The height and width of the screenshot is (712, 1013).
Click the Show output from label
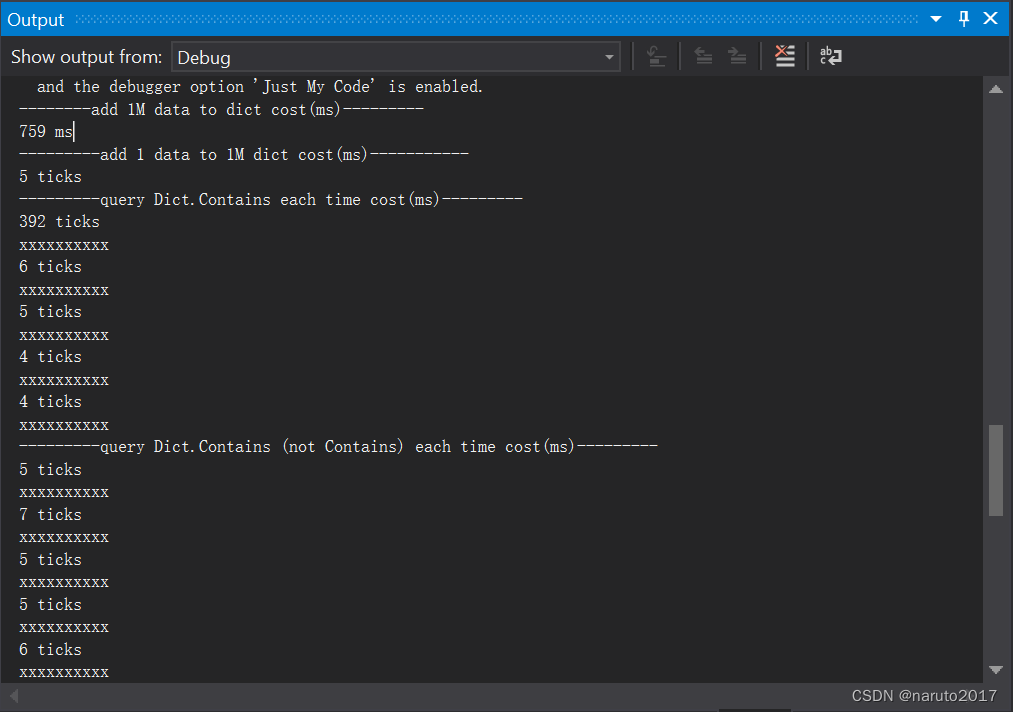[86, 57]
